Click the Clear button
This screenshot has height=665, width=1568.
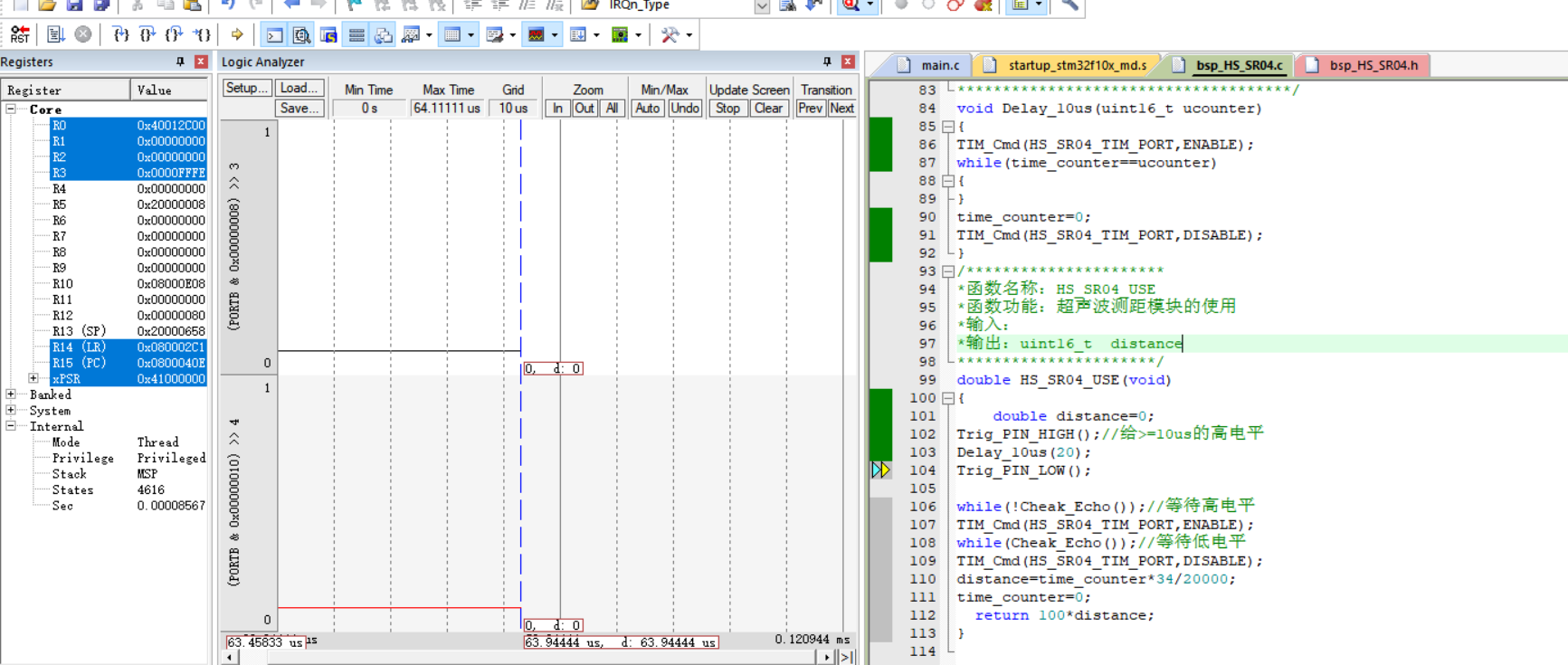click(x=769, y=108)
